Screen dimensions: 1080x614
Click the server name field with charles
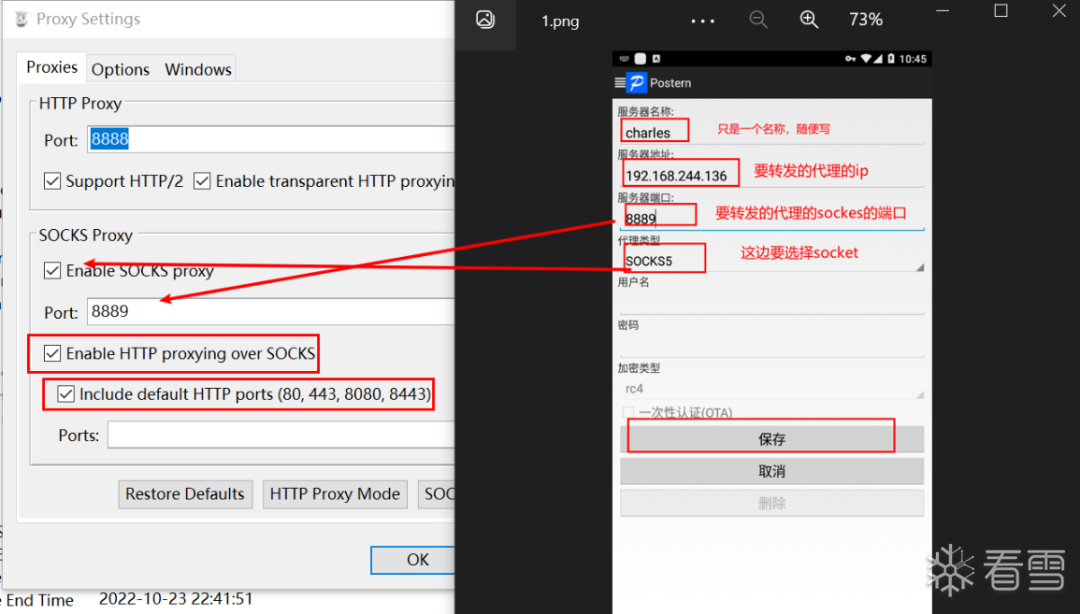771,132
